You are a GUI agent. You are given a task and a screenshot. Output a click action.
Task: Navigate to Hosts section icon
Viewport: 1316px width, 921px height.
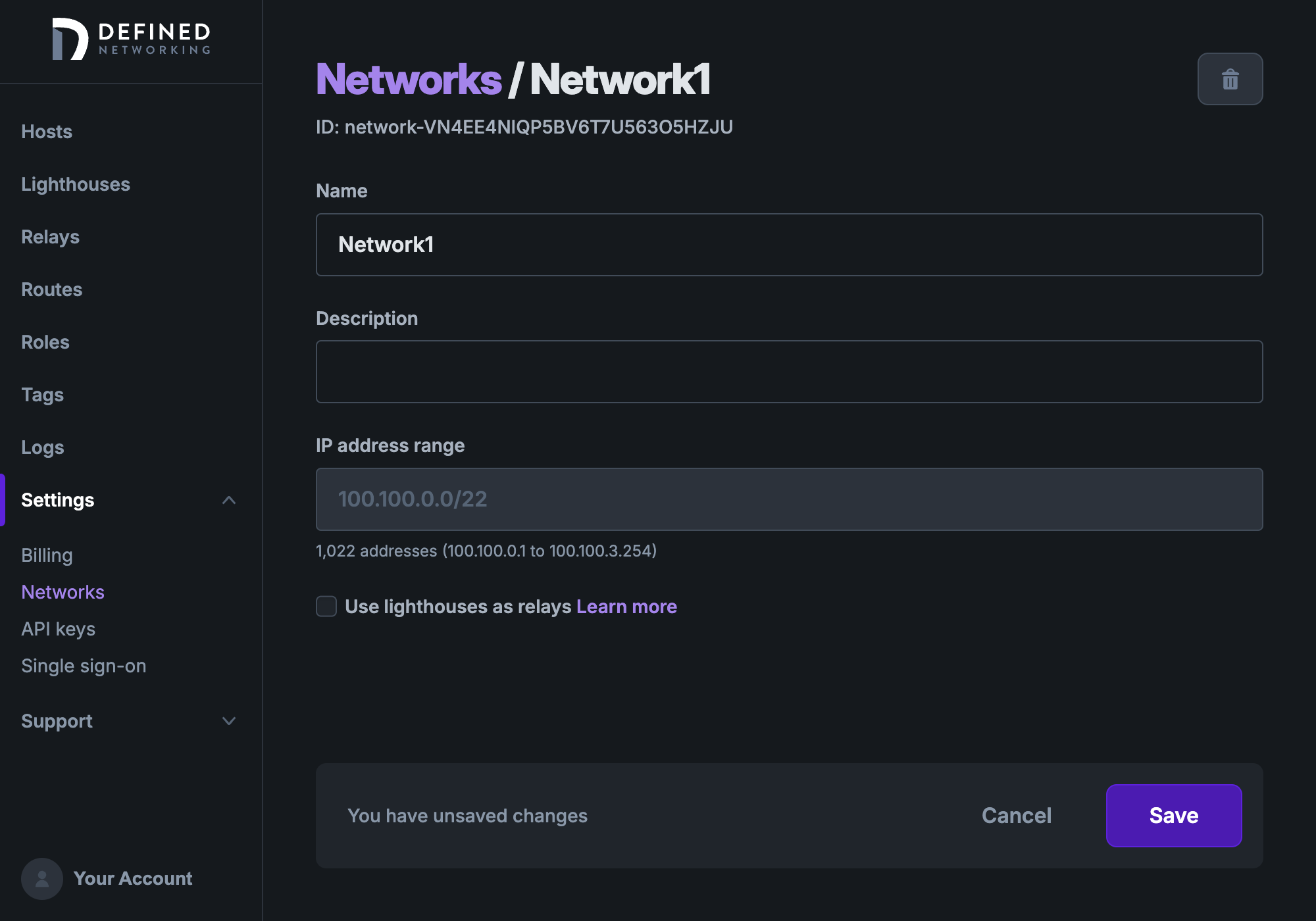(47, 130)
